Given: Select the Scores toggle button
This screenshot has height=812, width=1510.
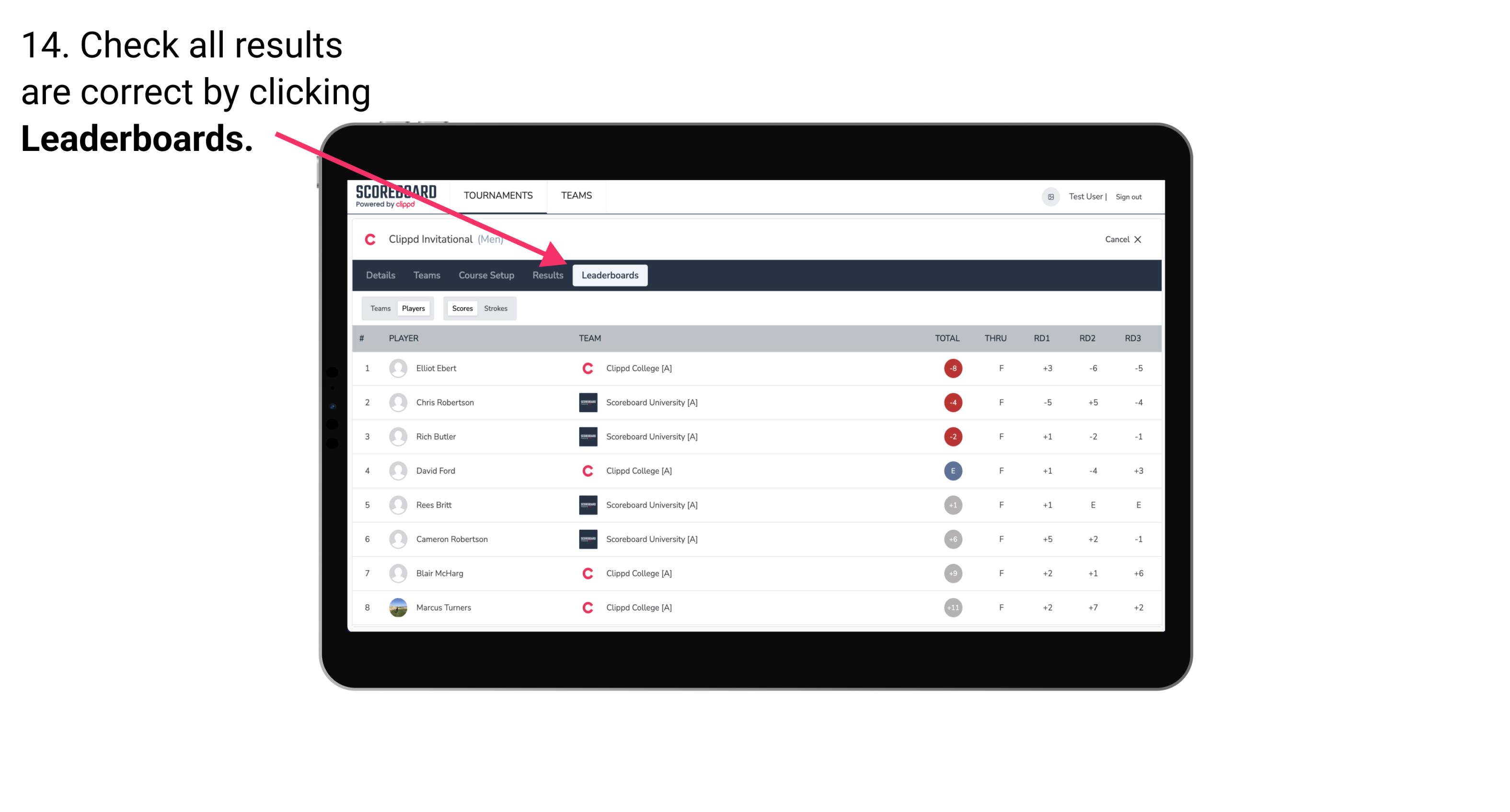Looking at the screenshot, I should (x=462, y=308).
